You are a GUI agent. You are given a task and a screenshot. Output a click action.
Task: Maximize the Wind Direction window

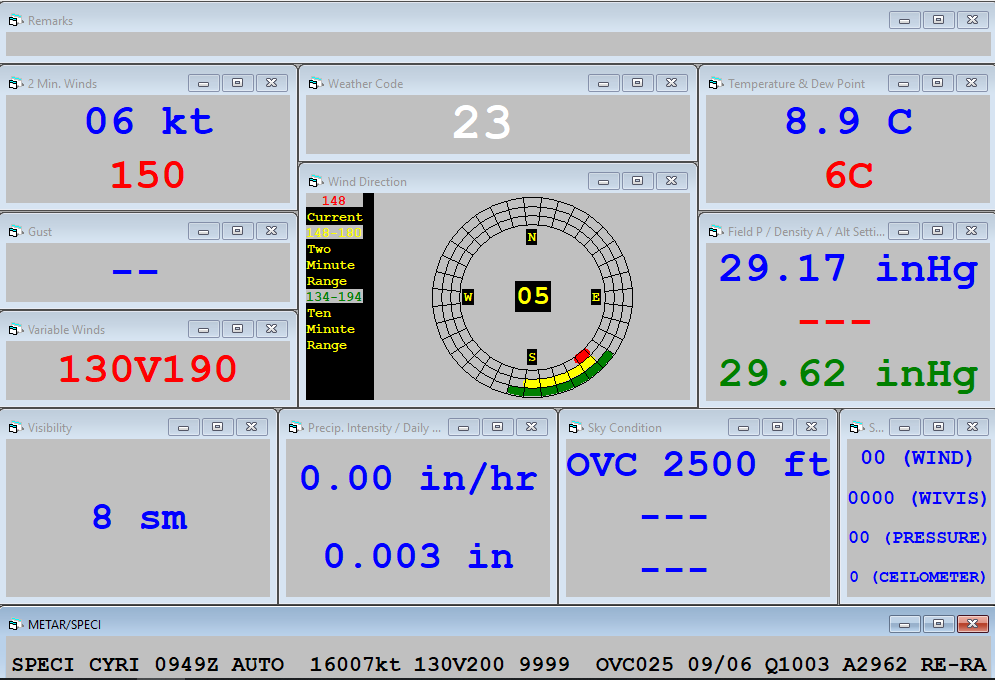(637, 181)
